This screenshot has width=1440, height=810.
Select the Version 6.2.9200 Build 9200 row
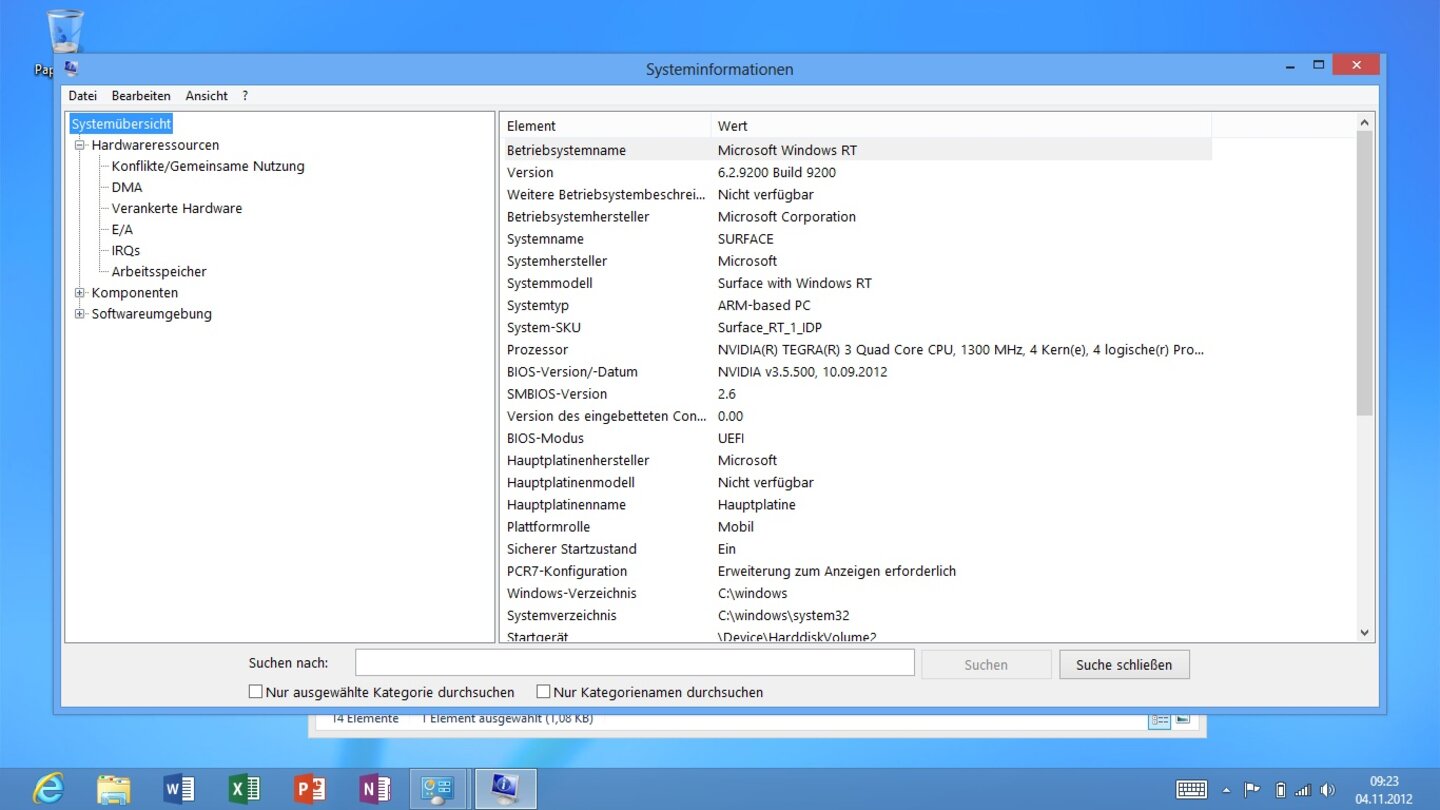point(856,172)
